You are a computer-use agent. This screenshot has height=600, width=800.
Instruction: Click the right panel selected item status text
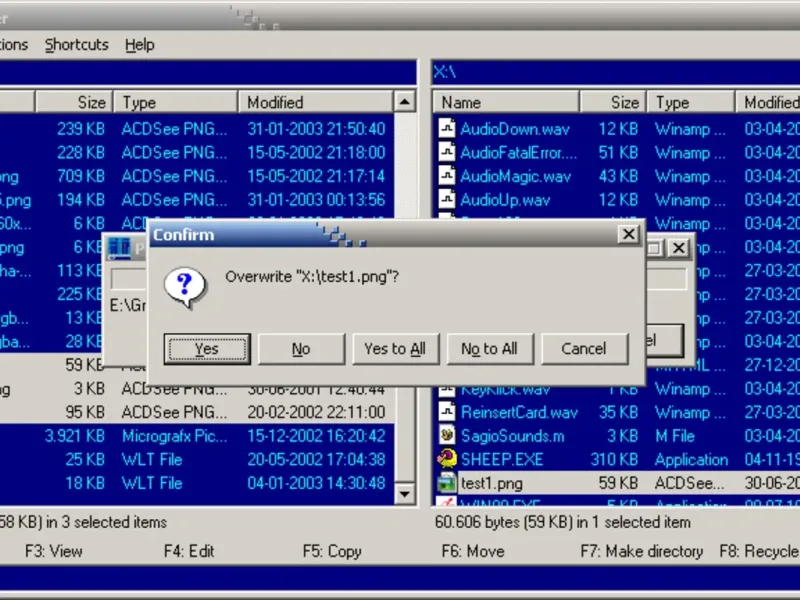563,522
